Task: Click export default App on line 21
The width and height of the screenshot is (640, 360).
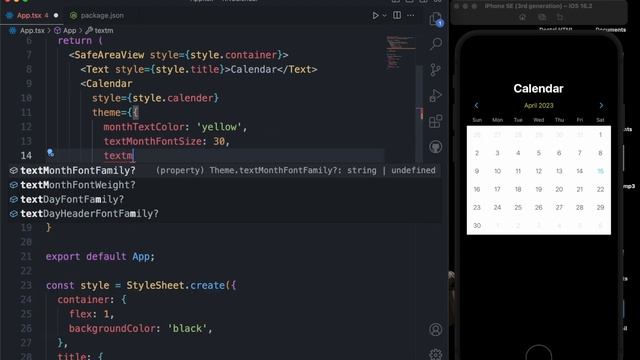Action: click(x=100, y=256)
